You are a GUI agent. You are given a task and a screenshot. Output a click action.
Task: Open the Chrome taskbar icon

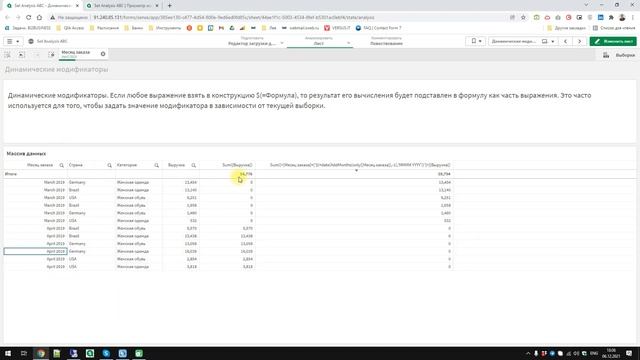point(41,353)
